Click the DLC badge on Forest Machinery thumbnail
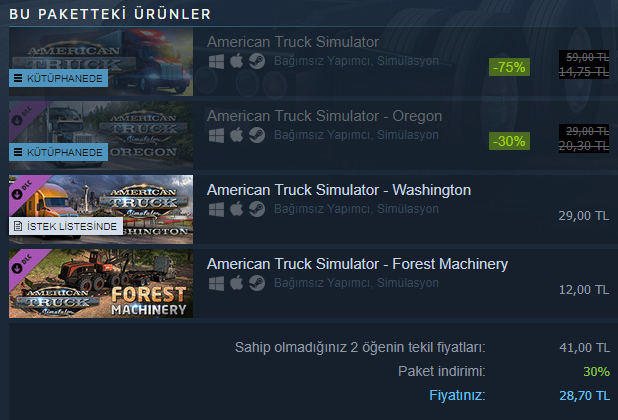The image size is (618, 420). pyautogui.click(x=23, y=264)
